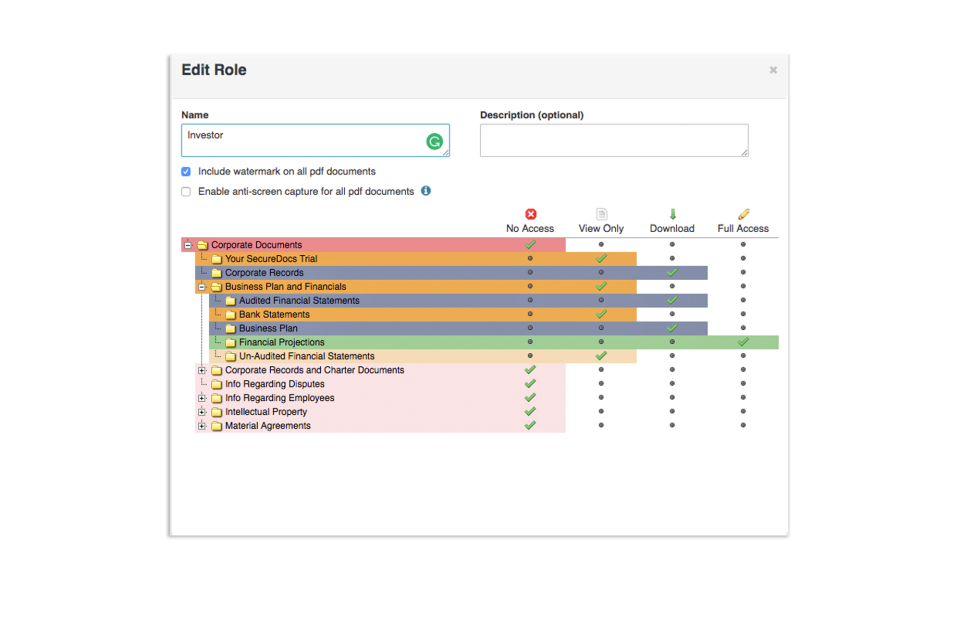Click the Corporate Documents folder icon
This screenshot has width=960, height=621.
point(203,244)
